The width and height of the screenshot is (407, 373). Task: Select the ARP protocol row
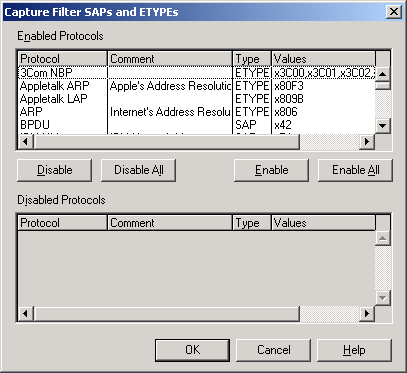click(x=197, y=112)
